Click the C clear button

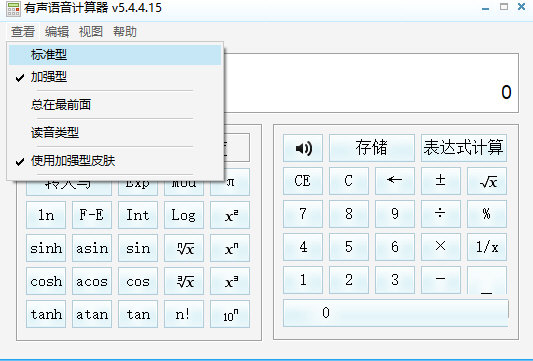coord(349,180)
